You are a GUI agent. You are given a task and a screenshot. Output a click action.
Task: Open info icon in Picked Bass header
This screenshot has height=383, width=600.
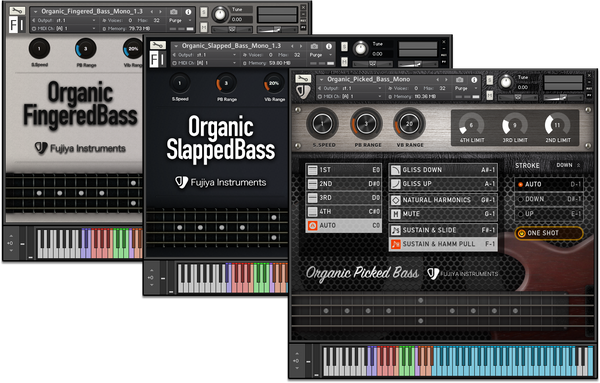[474, 80]
